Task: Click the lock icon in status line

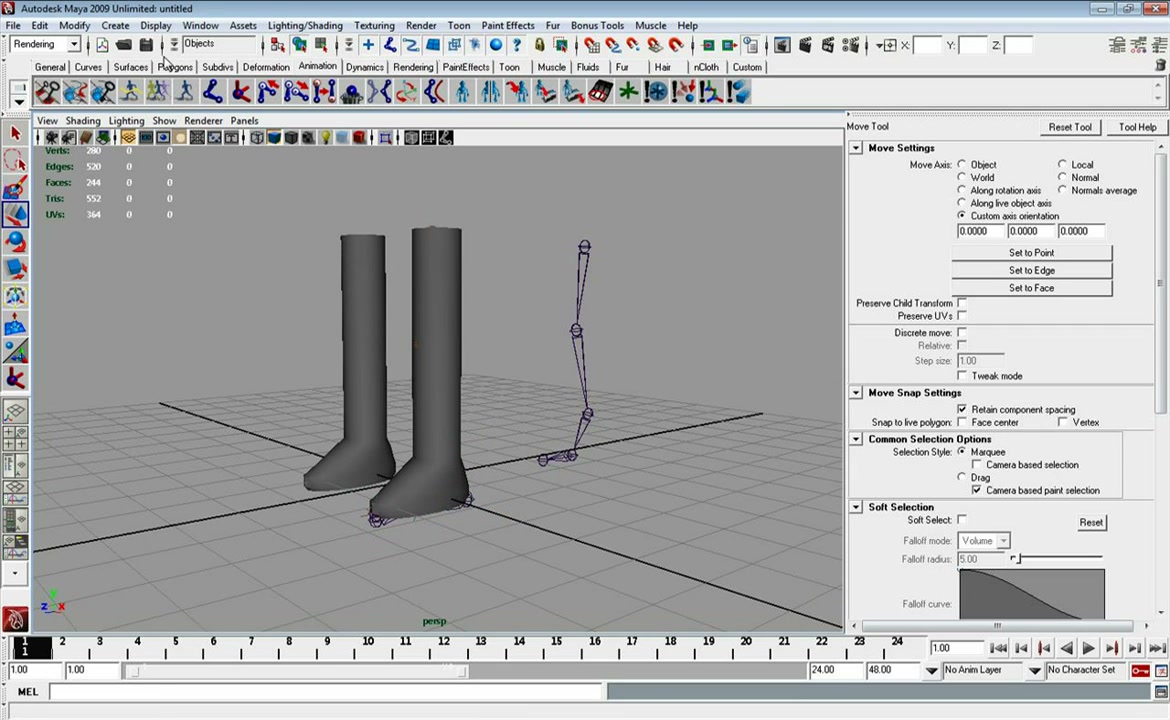Action: tap(539, 46)
